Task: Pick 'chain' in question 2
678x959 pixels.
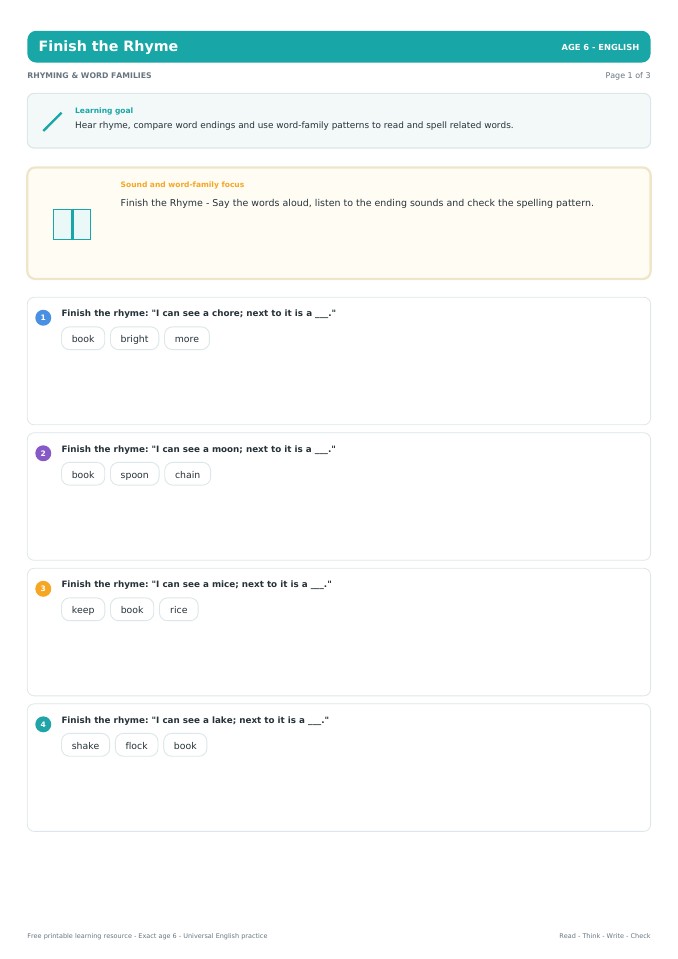Action: point(188,475)
